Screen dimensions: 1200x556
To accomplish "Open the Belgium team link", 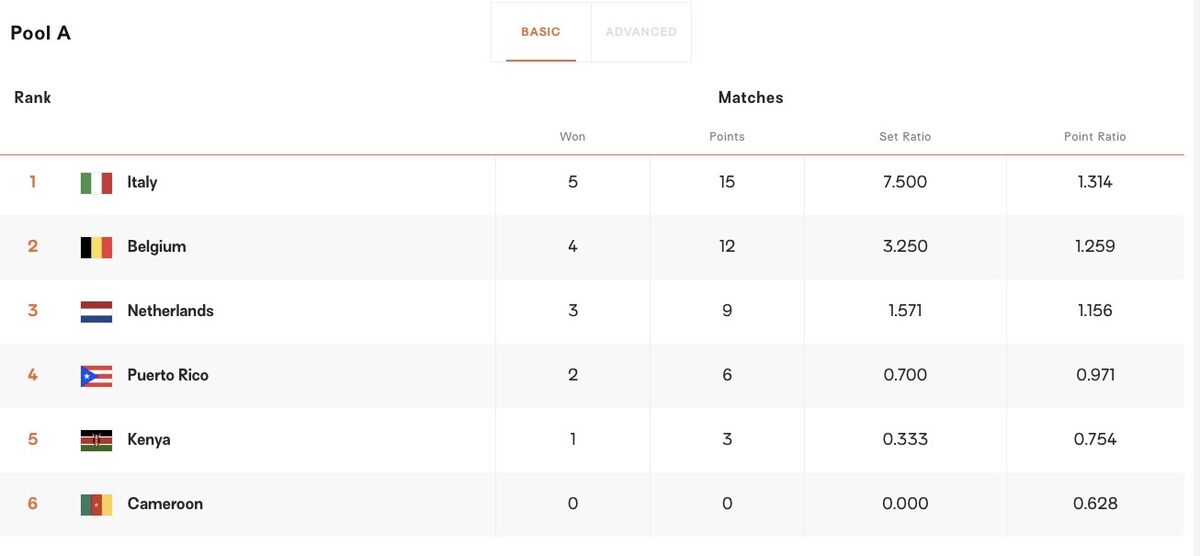I will 157,246.
